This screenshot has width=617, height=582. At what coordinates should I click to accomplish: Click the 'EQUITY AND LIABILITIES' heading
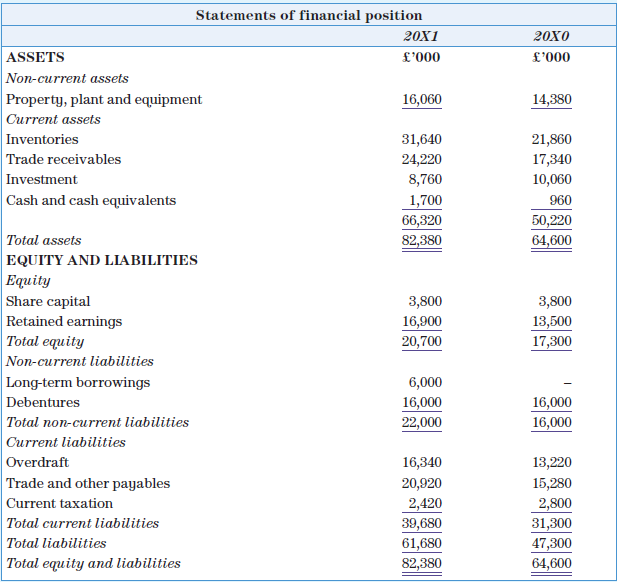pyautogui.click(x=102, y=260)
